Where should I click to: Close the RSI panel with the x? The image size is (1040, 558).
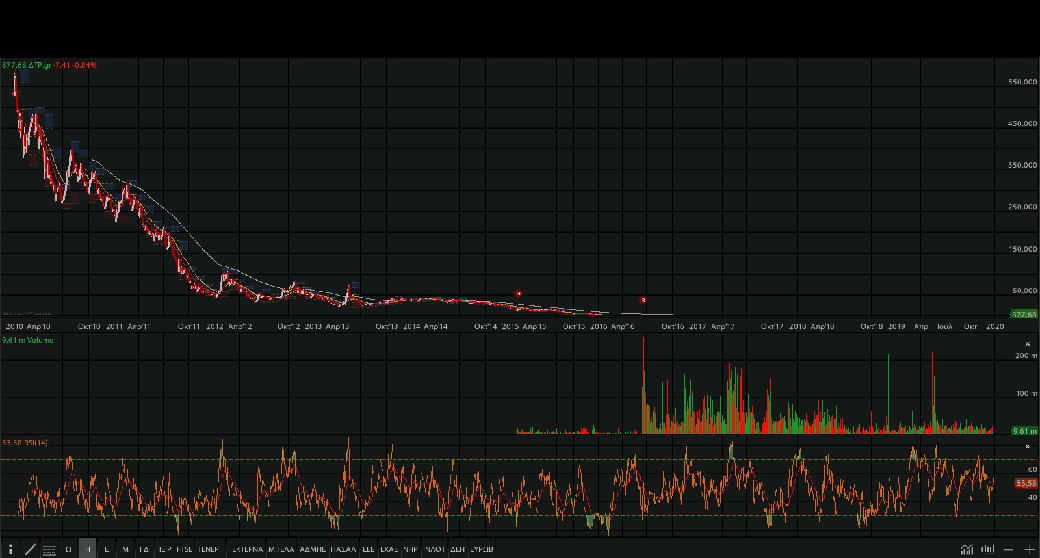(x=1027, y=446)
